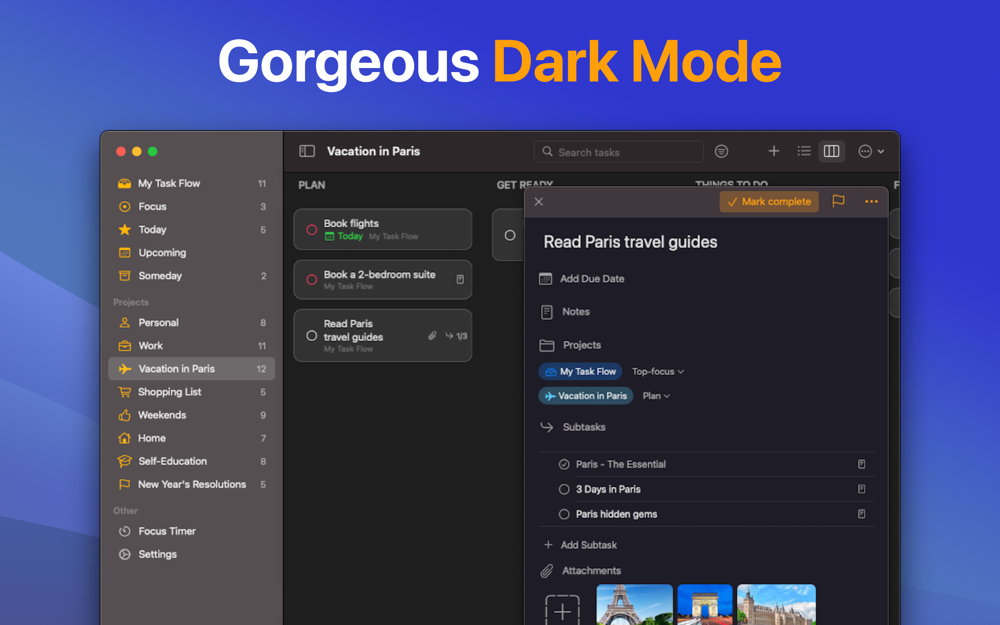Complete the Book flights task checkbox

tap(311, 230)
